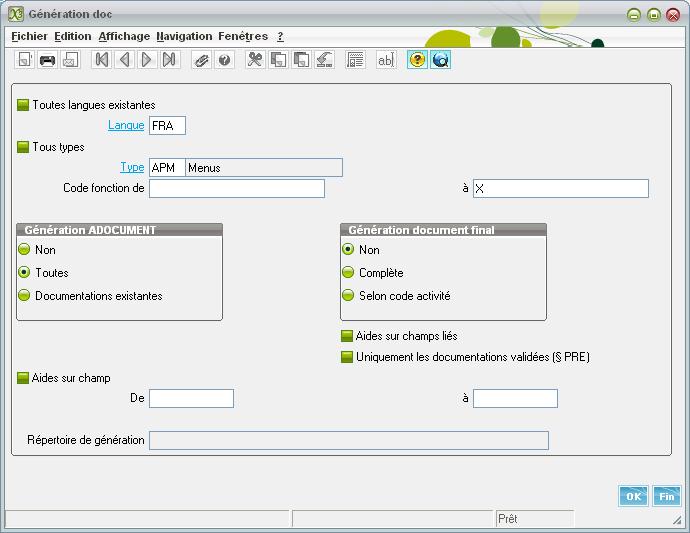Screen dimensions: 690x533
Task: Click the 'Langue' link label
Action: click(x=126, y=126)
